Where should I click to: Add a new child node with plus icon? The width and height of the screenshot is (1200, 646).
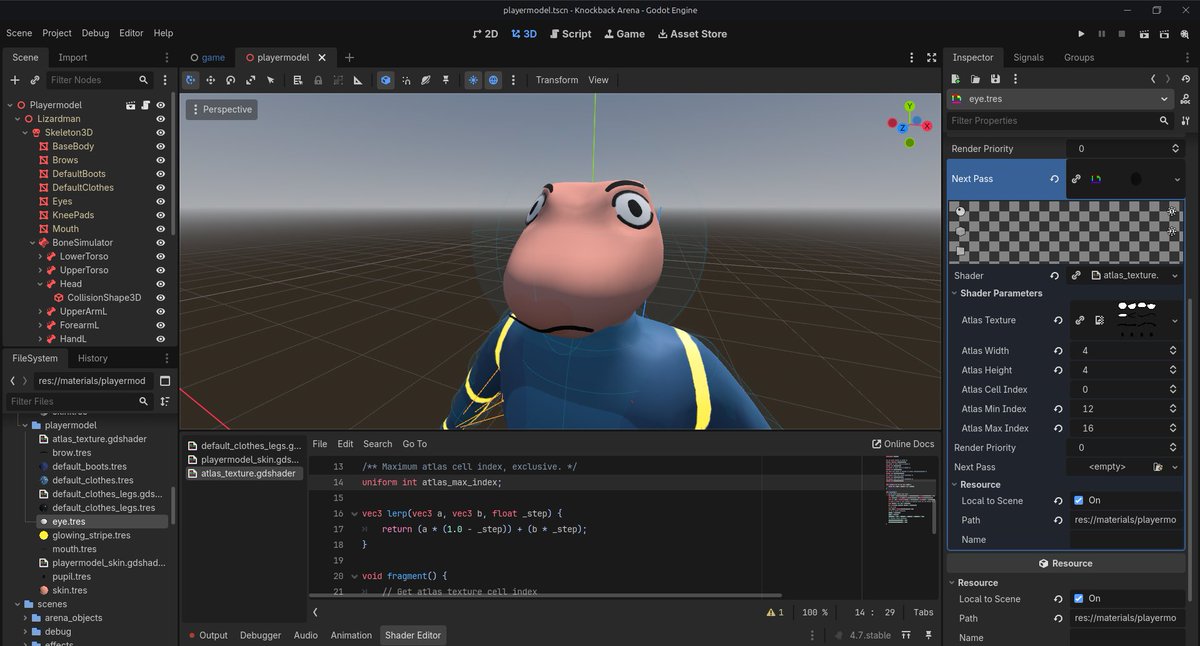(x=15, y=80)
